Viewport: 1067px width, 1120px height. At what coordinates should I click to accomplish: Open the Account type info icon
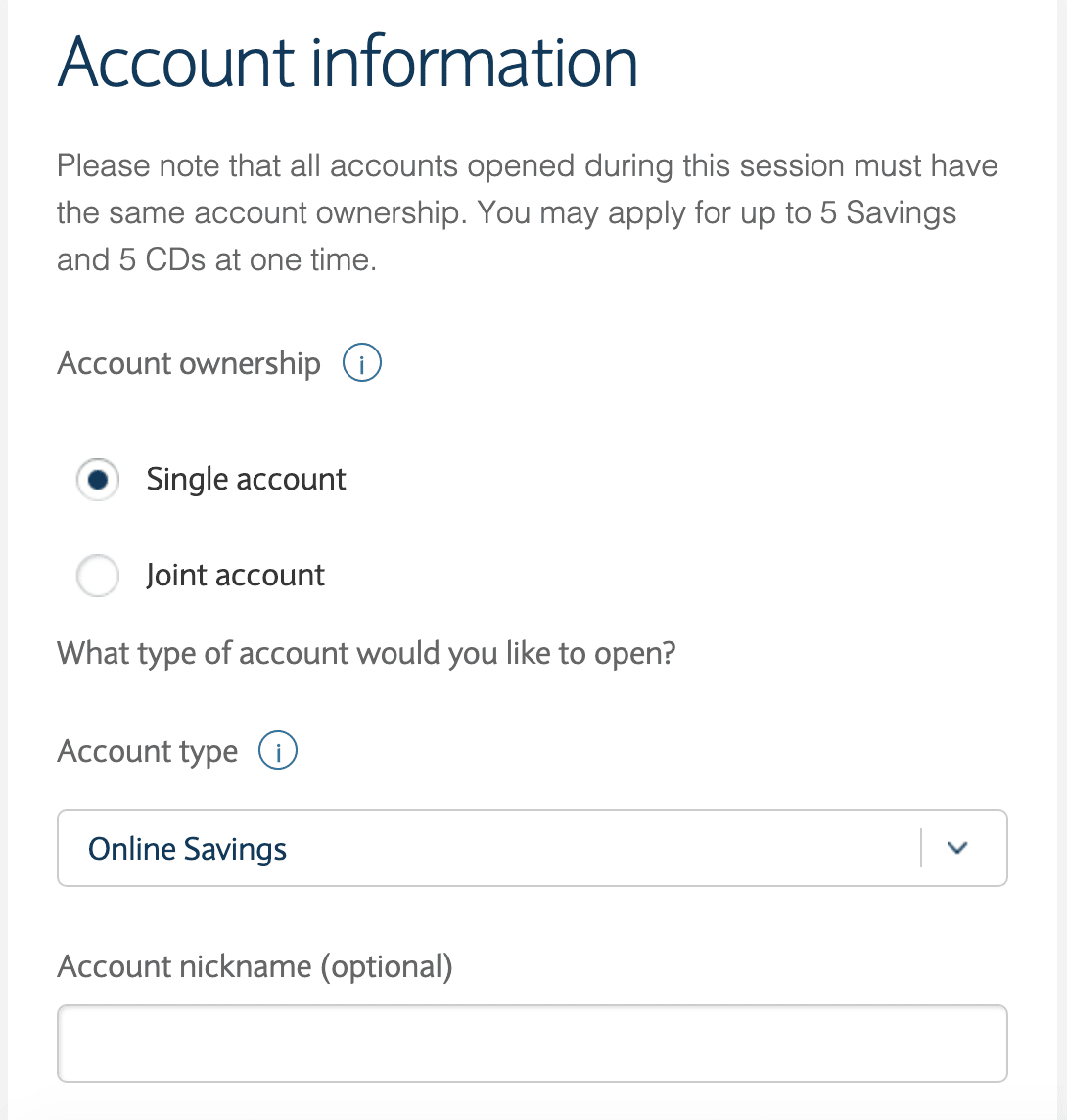click(278, 751)
